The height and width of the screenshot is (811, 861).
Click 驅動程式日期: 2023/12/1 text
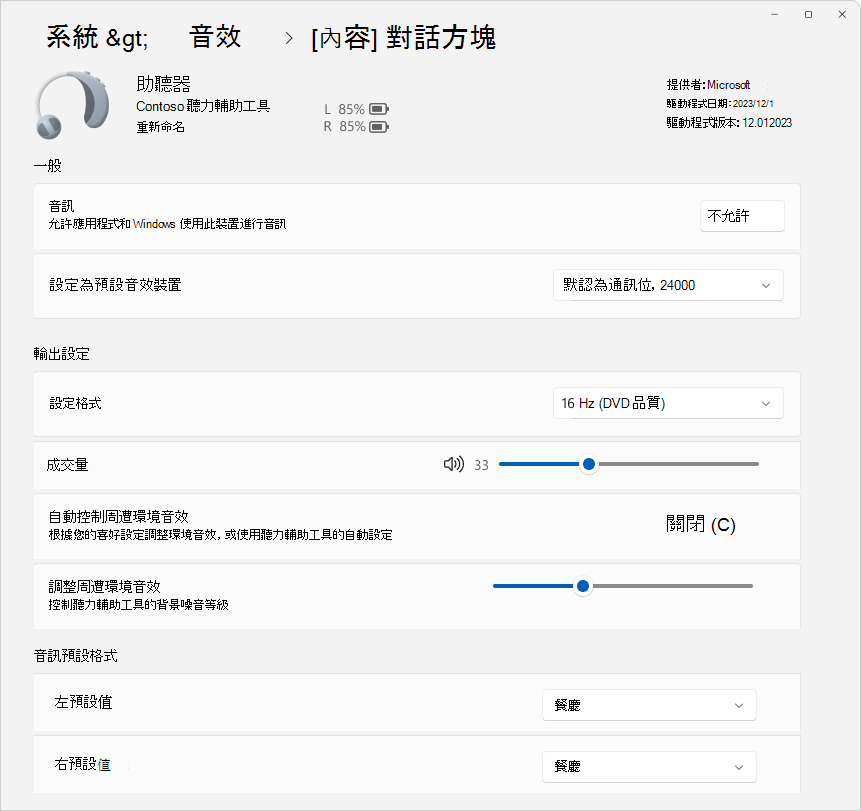pos(720,103)
